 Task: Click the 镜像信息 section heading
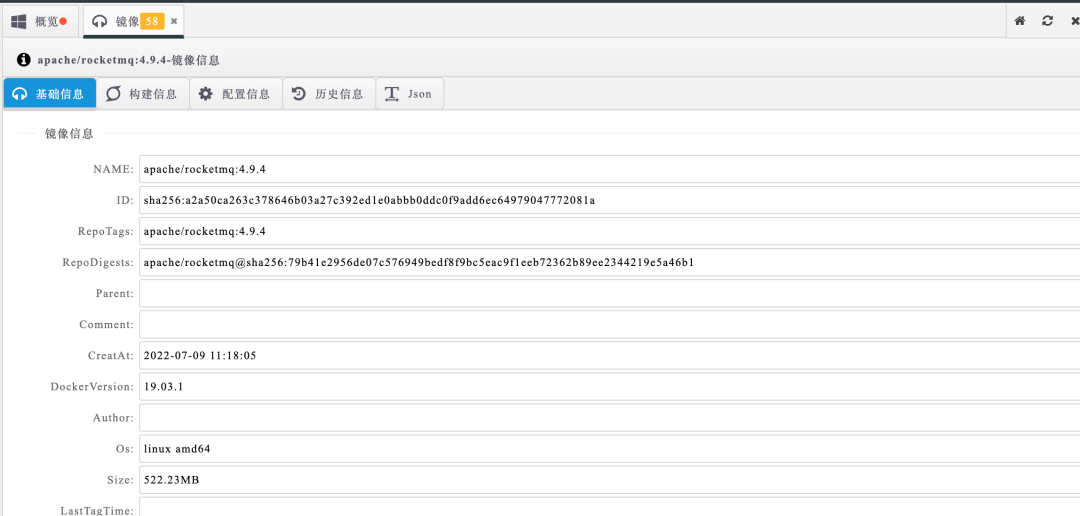69,134
